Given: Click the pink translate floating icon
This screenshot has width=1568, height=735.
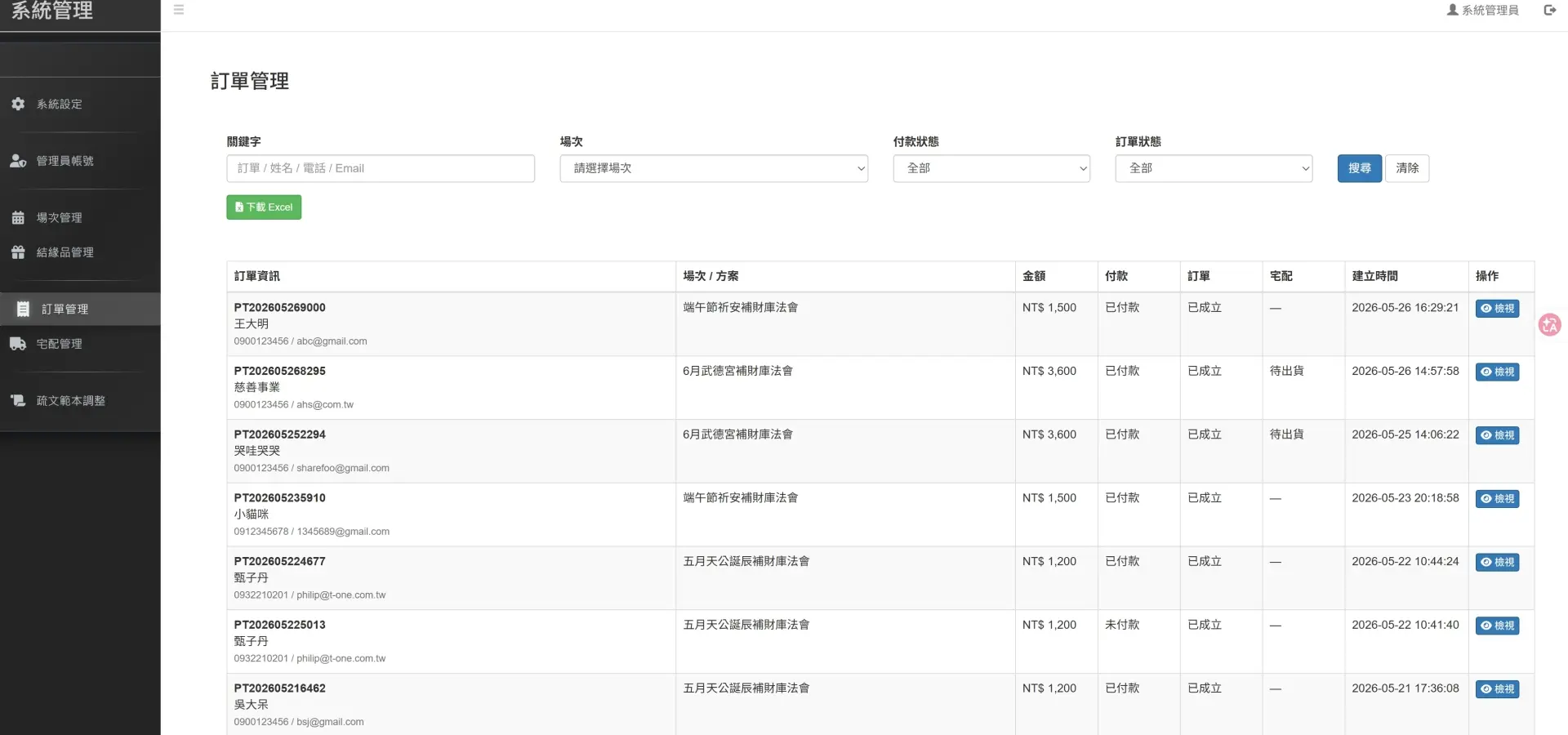Looking at the screenshot, I should click(x=1549, y=325).
